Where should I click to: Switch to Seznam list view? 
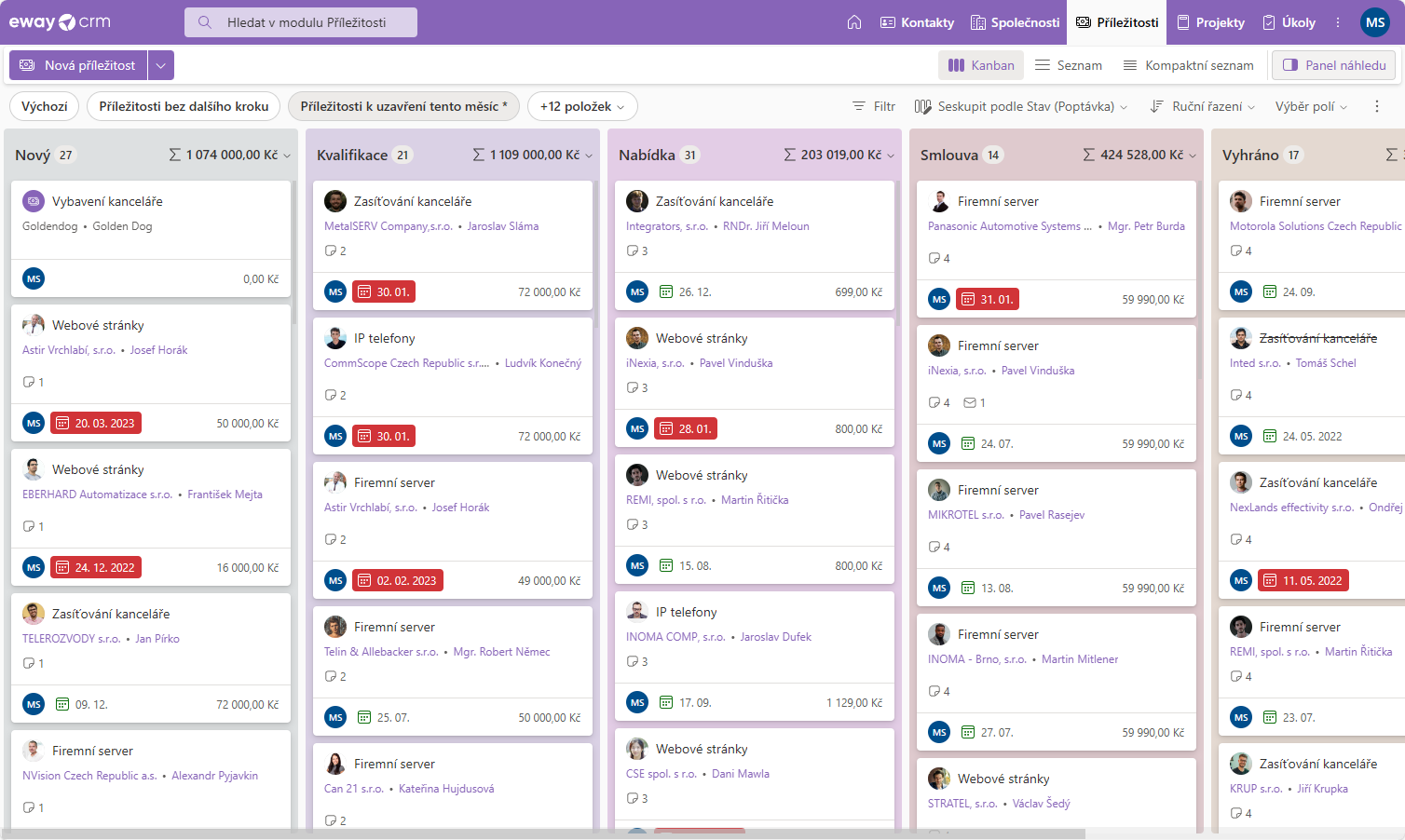click(1069, 65)
